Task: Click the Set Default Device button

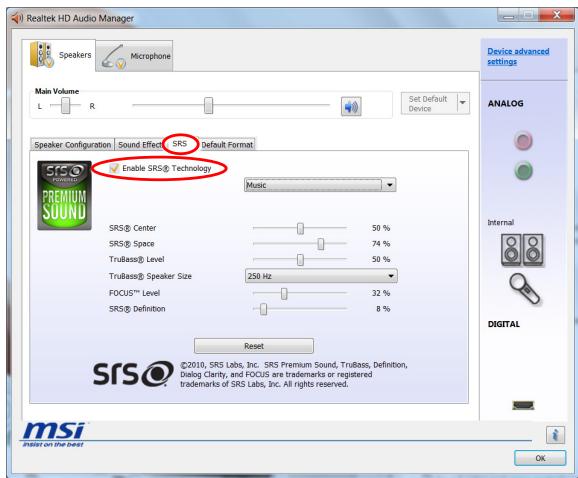Action: point(429,103)
